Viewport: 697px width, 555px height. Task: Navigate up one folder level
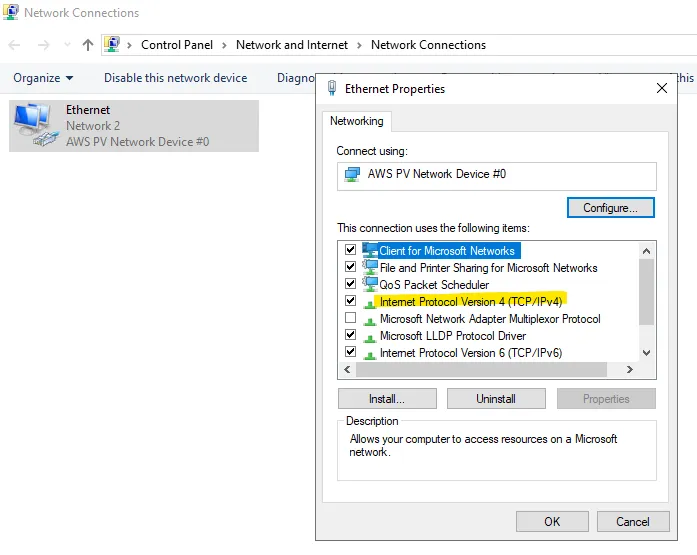[88, 45]
